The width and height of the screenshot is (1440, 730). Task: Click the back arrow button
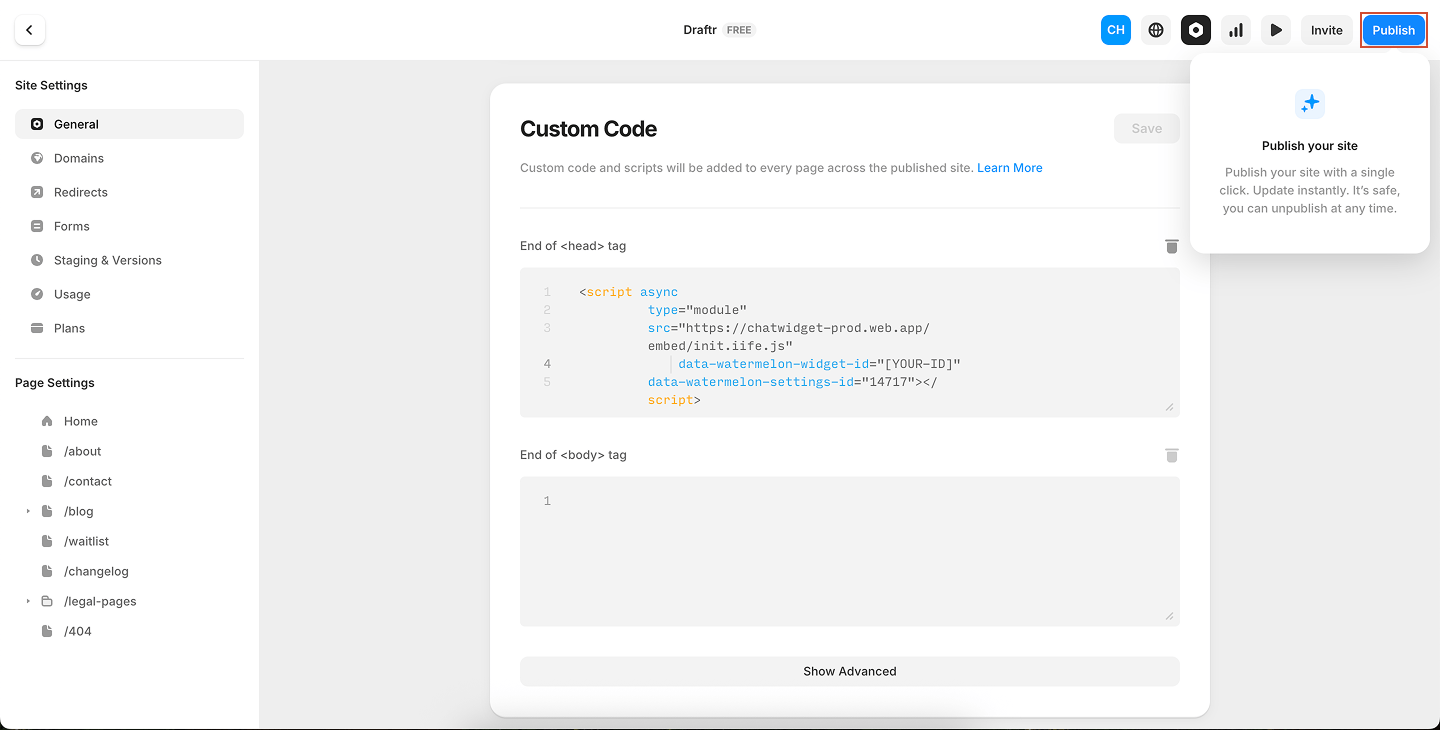click(x=30, y=30)
